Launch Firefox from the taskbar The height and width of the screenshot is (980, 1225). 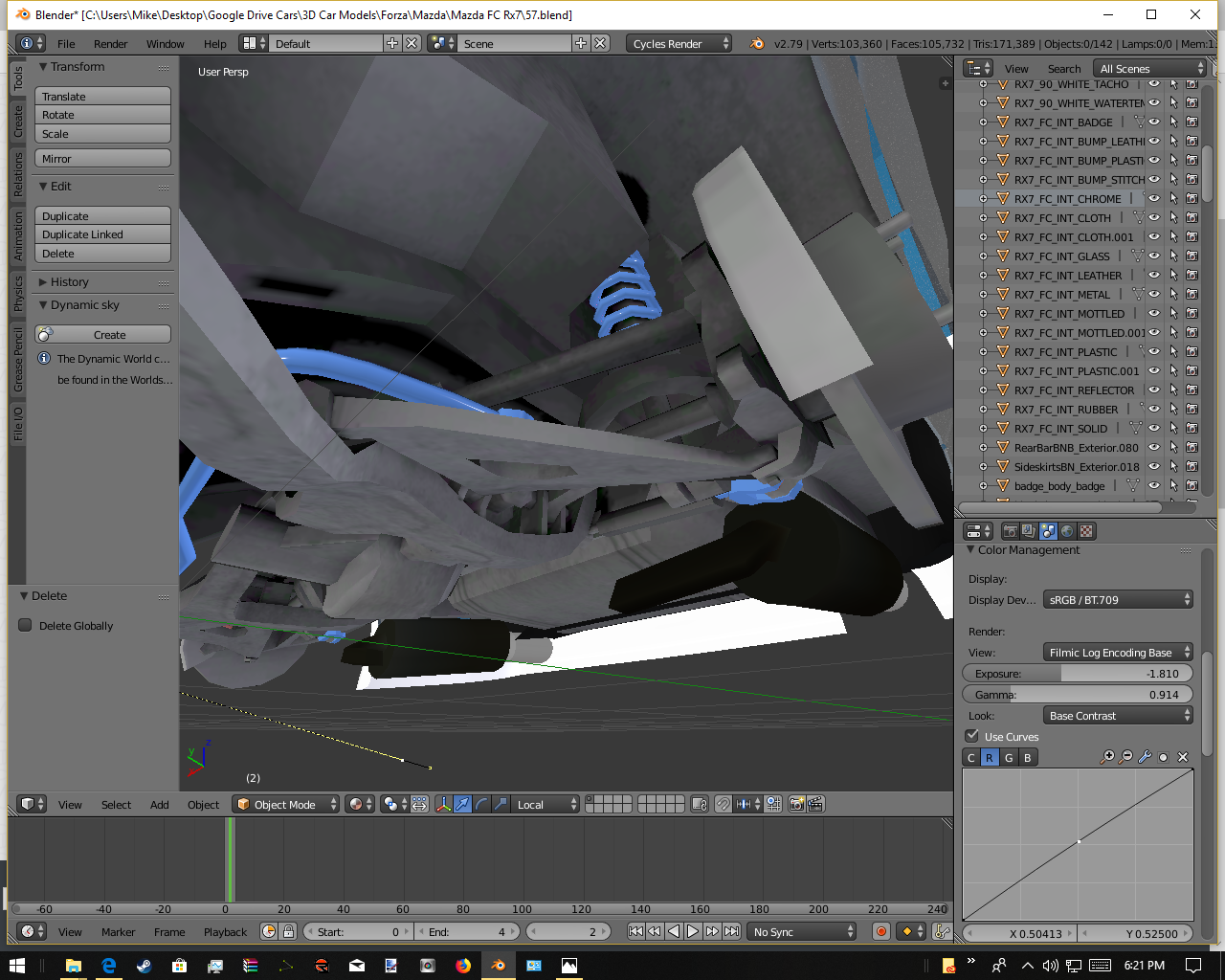(x=463, y=966)
